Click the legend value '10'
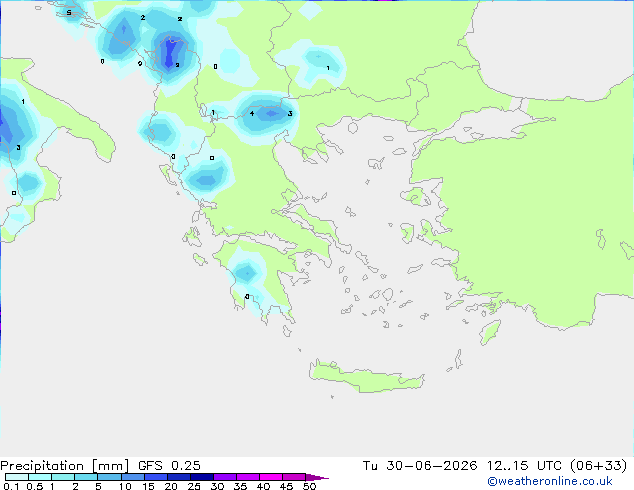The height and width of the screenshot is (490, 634). click(x=125, y=486)
